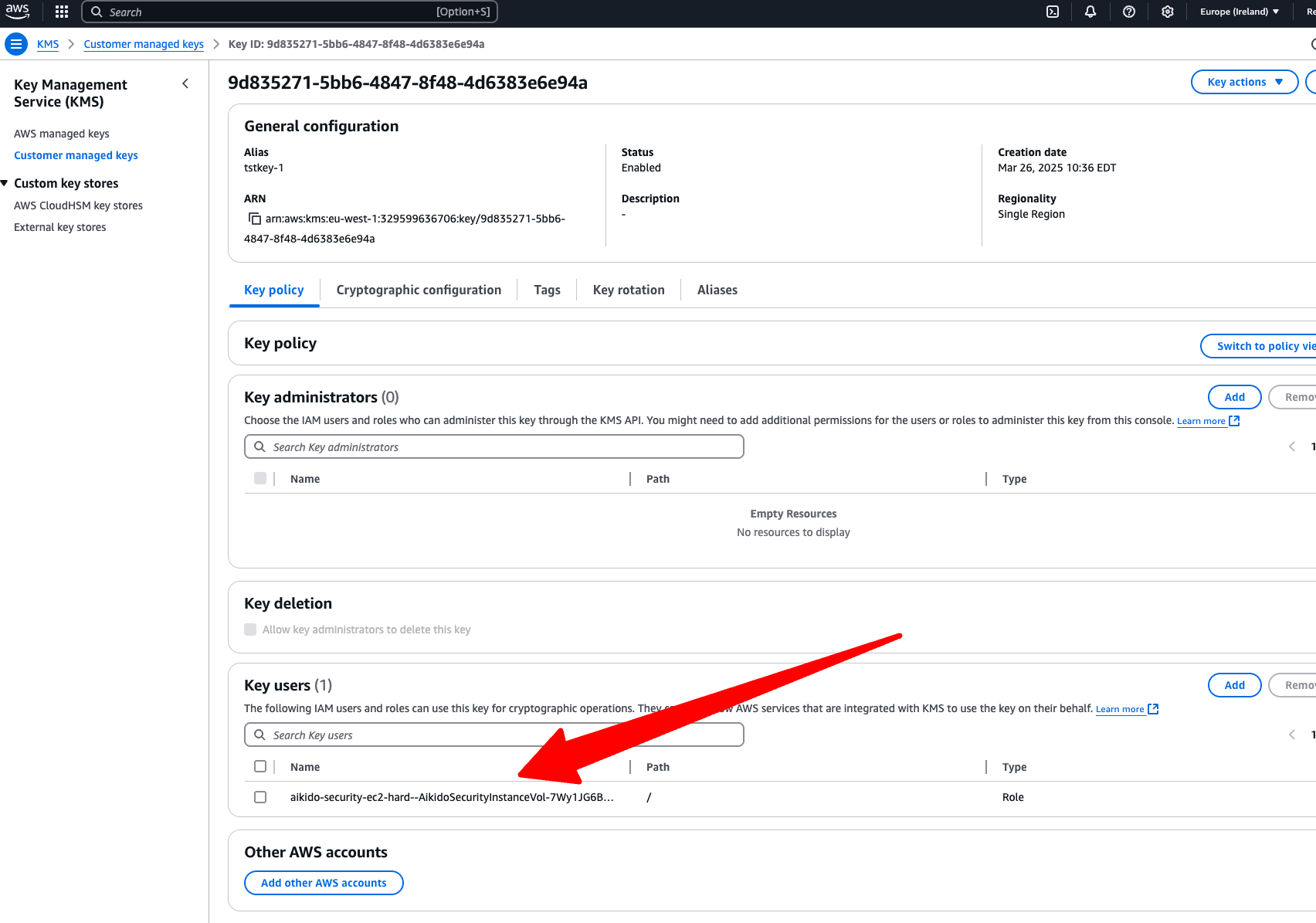Go to Customer managed keys breadcrumb
The image size is (1316, 923).
coord(144,44)
